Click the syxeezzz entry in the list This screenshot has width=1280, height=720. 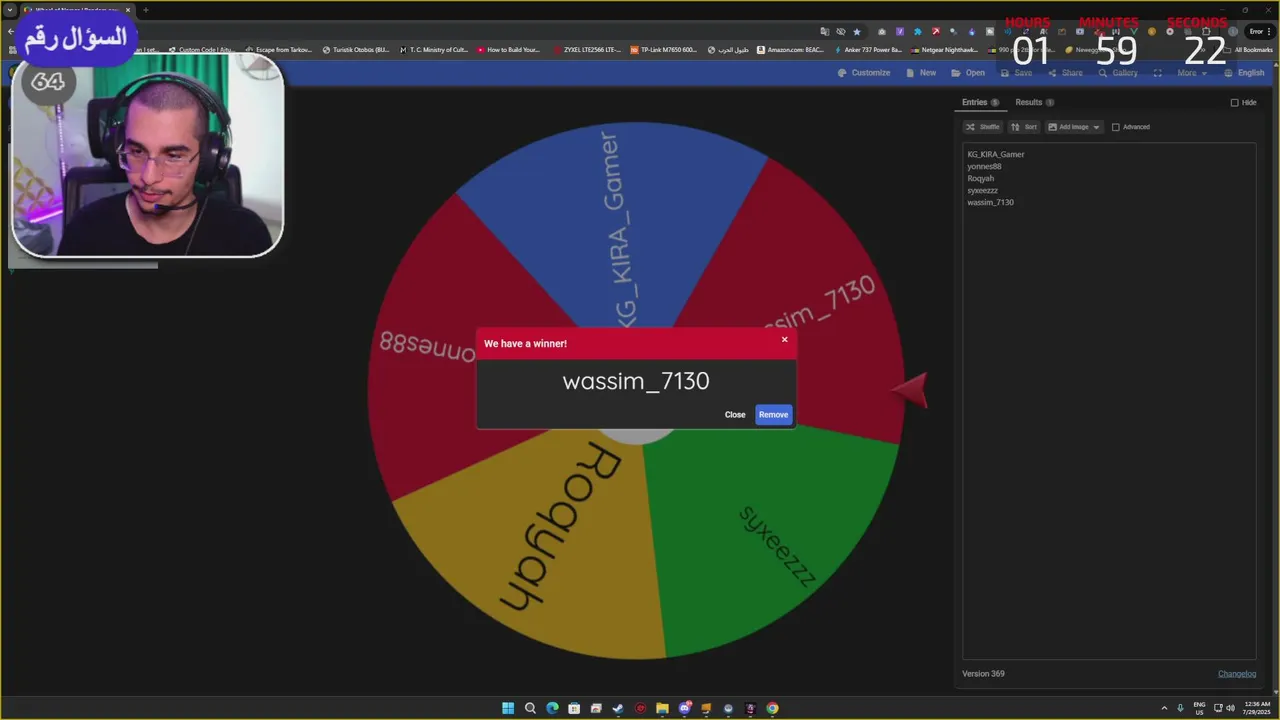(982, 190)
